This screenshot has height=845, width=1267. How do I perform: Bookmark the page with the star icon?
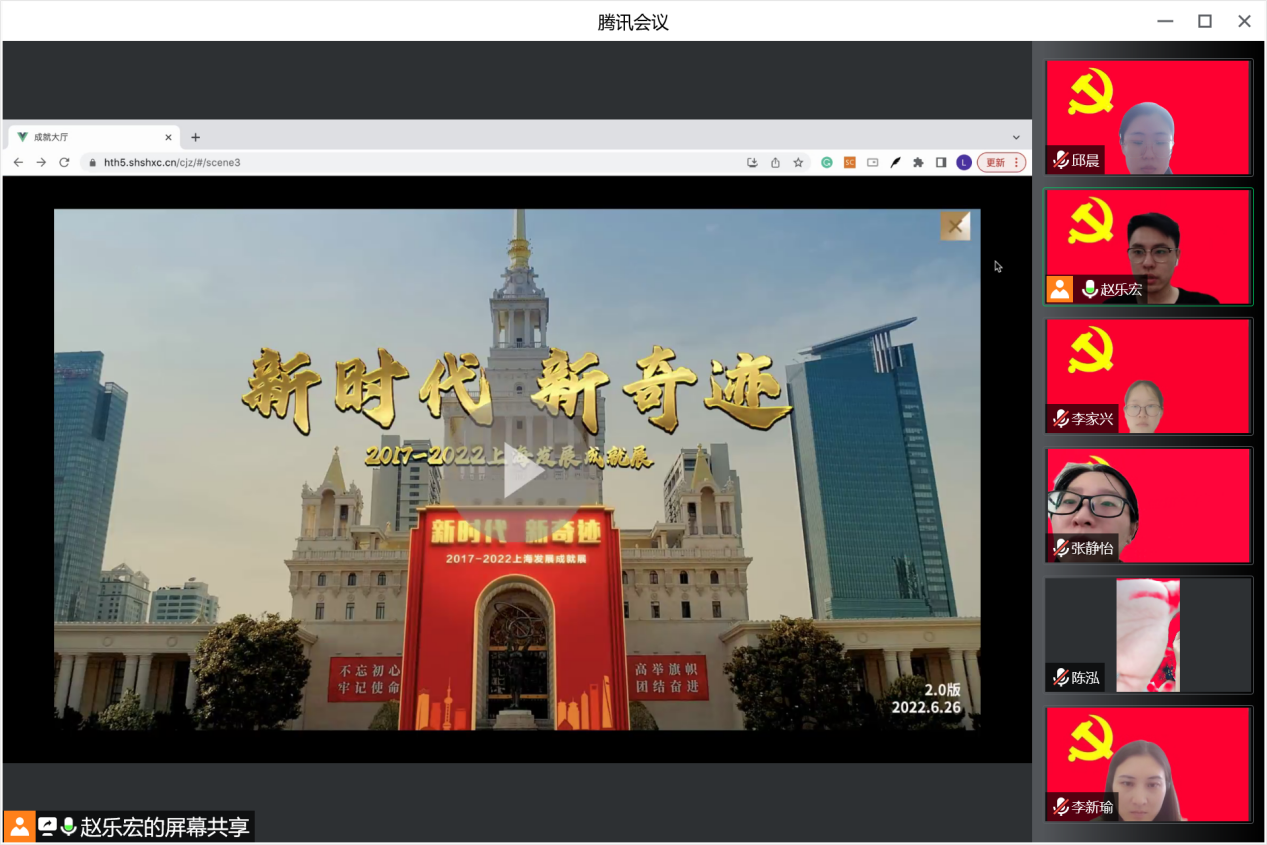[798, 162]
